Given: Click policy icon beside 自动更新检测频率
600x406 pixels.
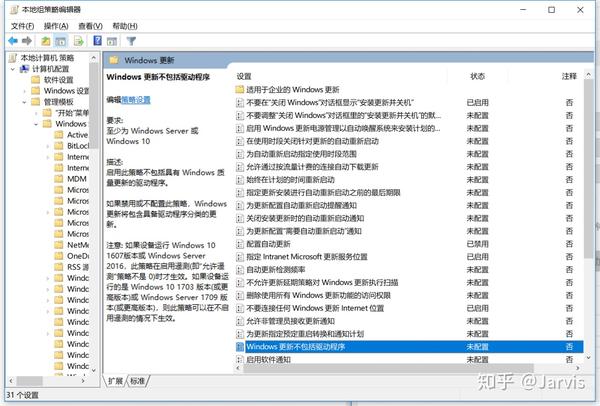Looking at the screenshot, I should pos(240,270).
